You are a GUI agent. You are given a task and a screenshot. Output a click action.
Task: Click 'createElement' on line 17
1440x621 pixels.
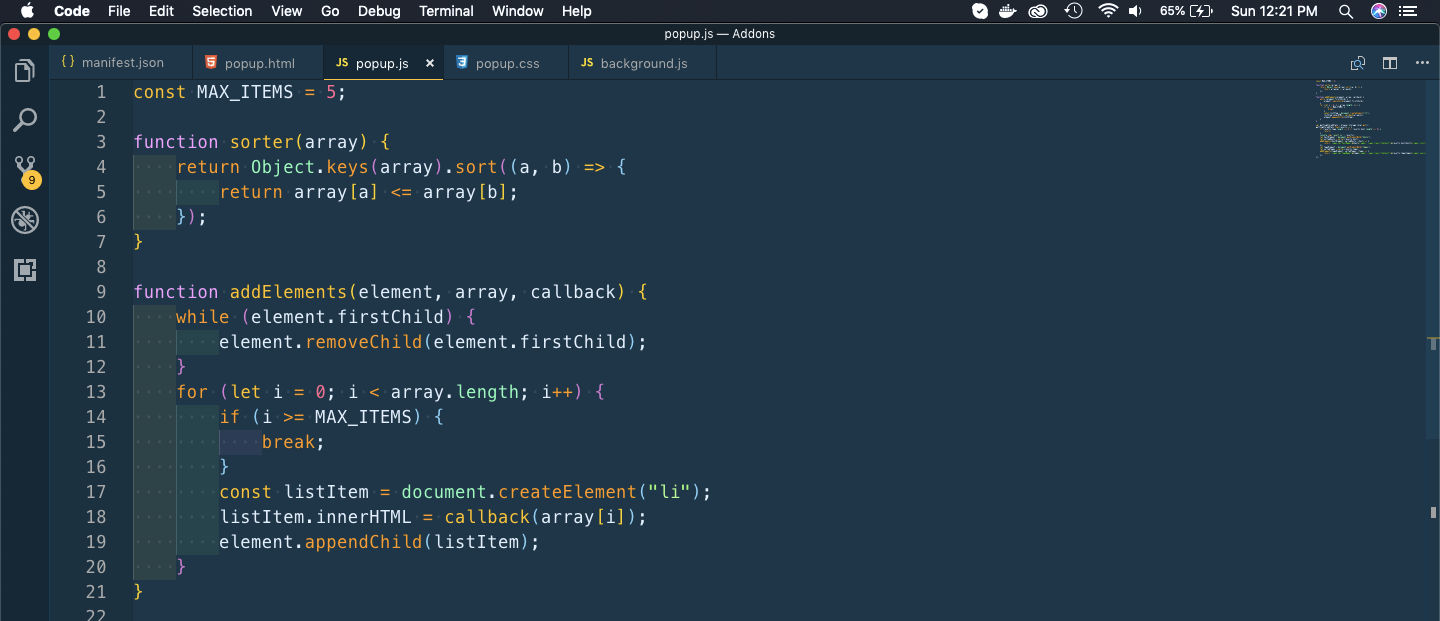(x=568, y=492)
